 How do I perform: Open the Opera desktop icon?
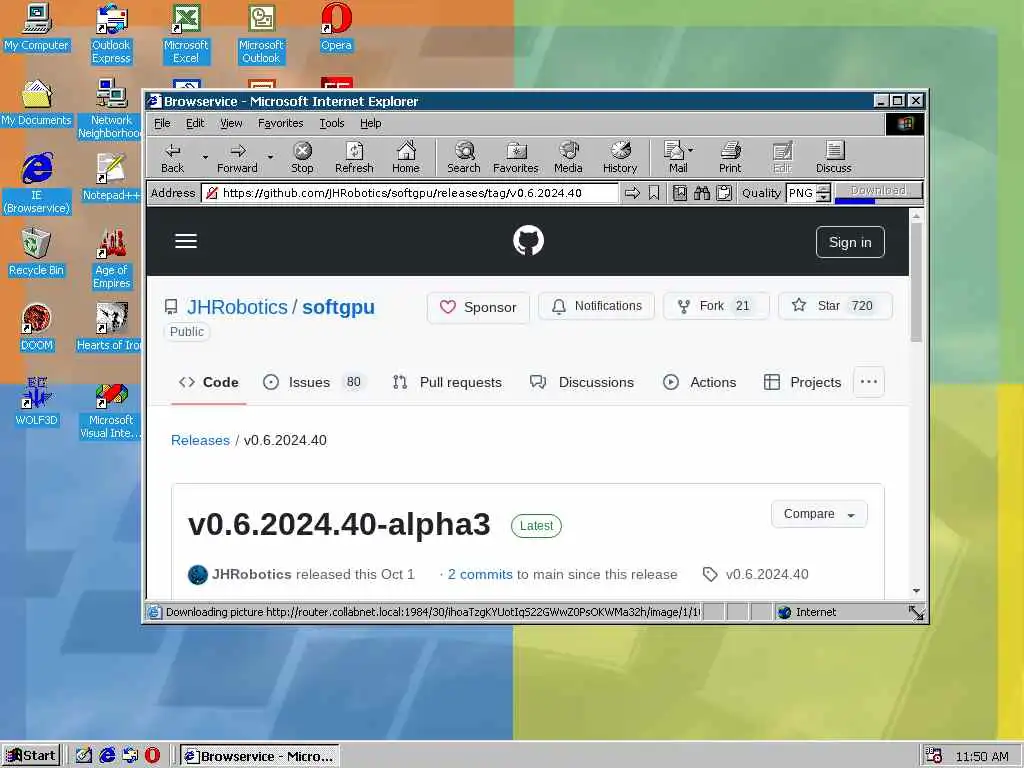(x=336, y=27)
